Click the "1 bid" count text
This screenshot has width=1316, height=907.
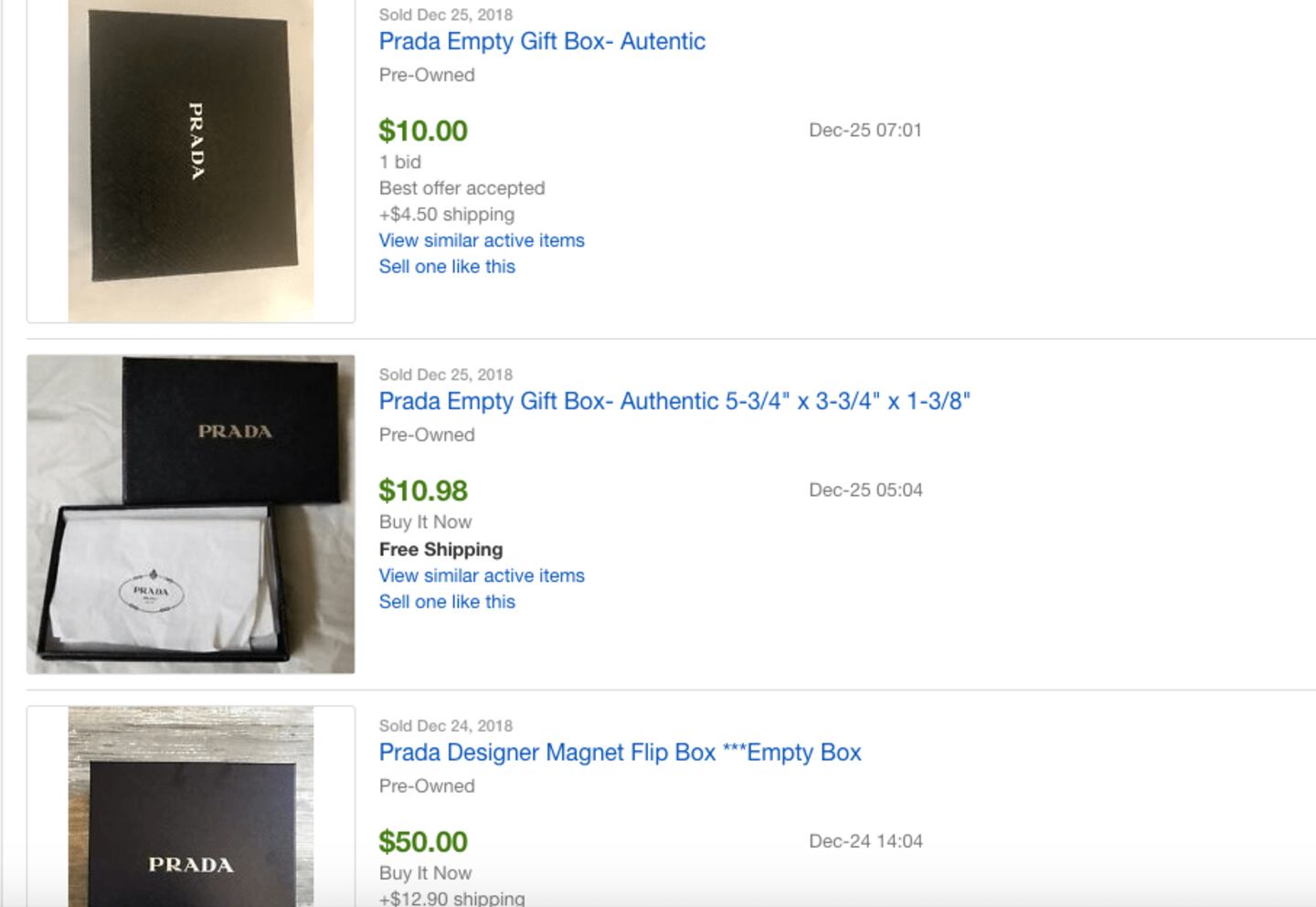400,162
